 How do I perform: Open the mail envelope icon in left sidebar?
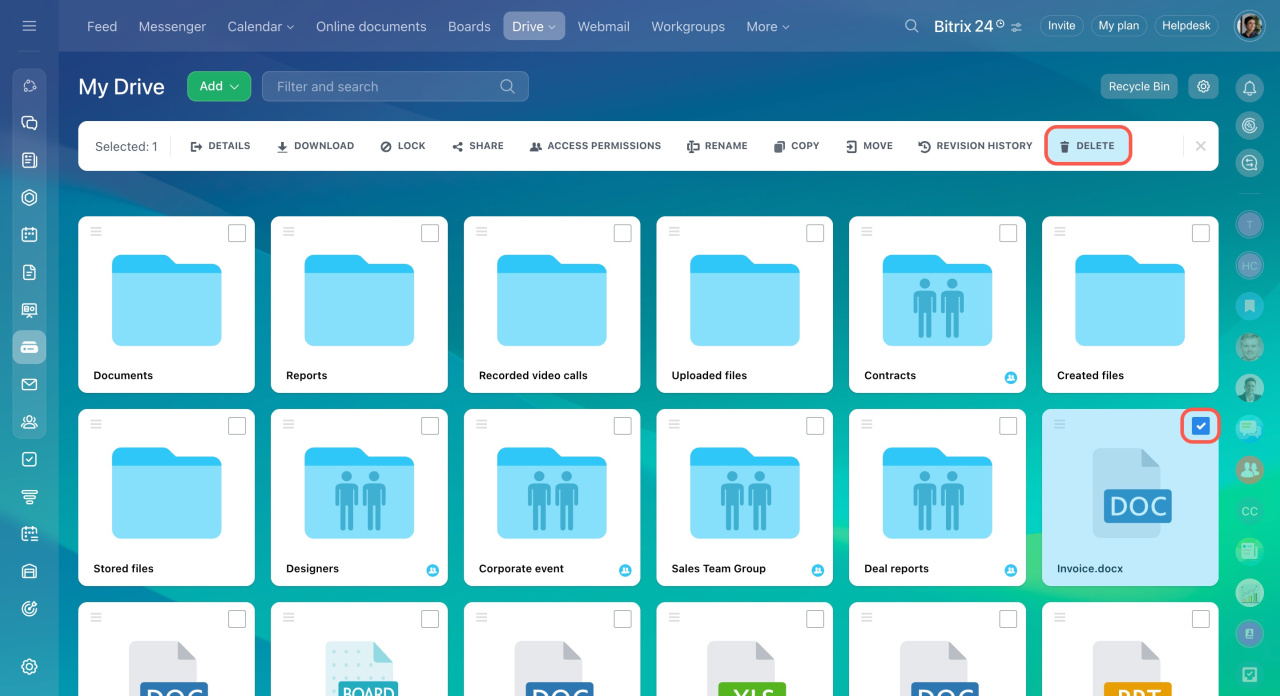29,384
